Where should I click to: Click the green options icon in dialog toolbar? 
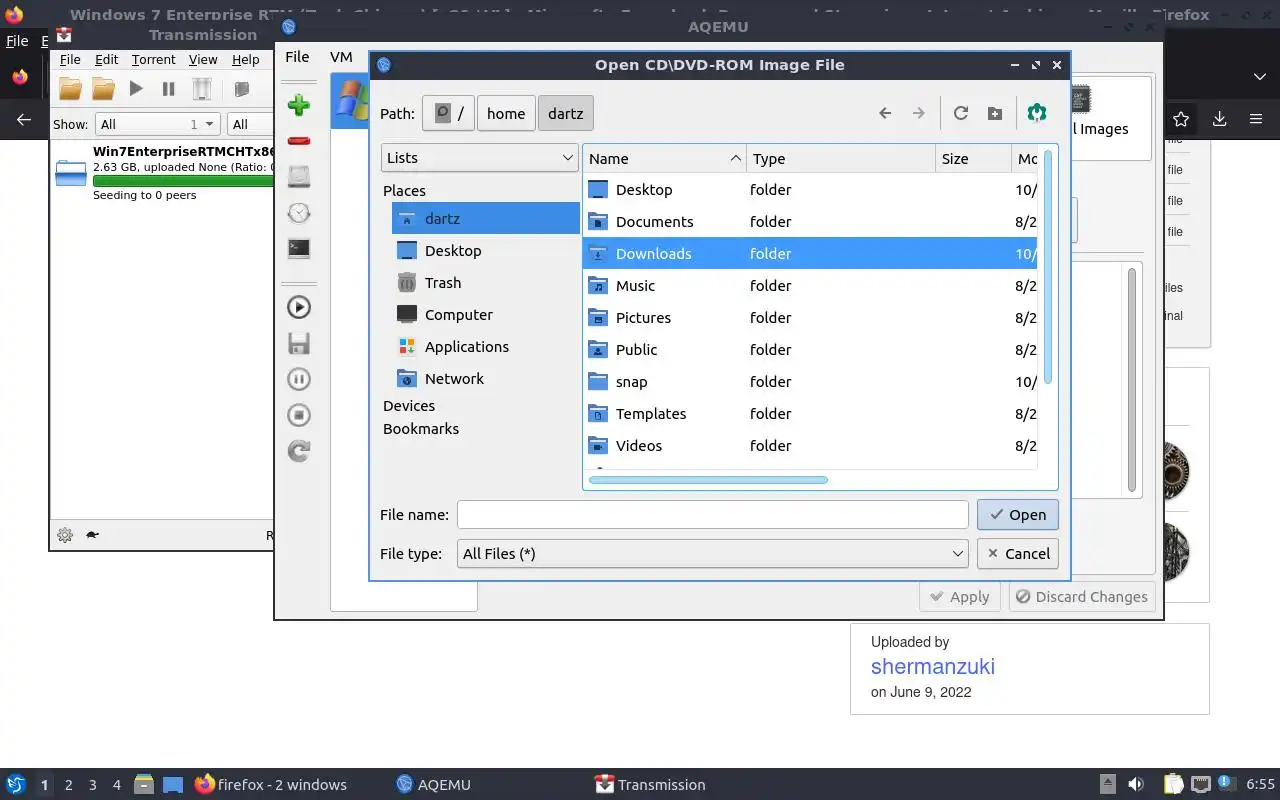coord(1037,113)
